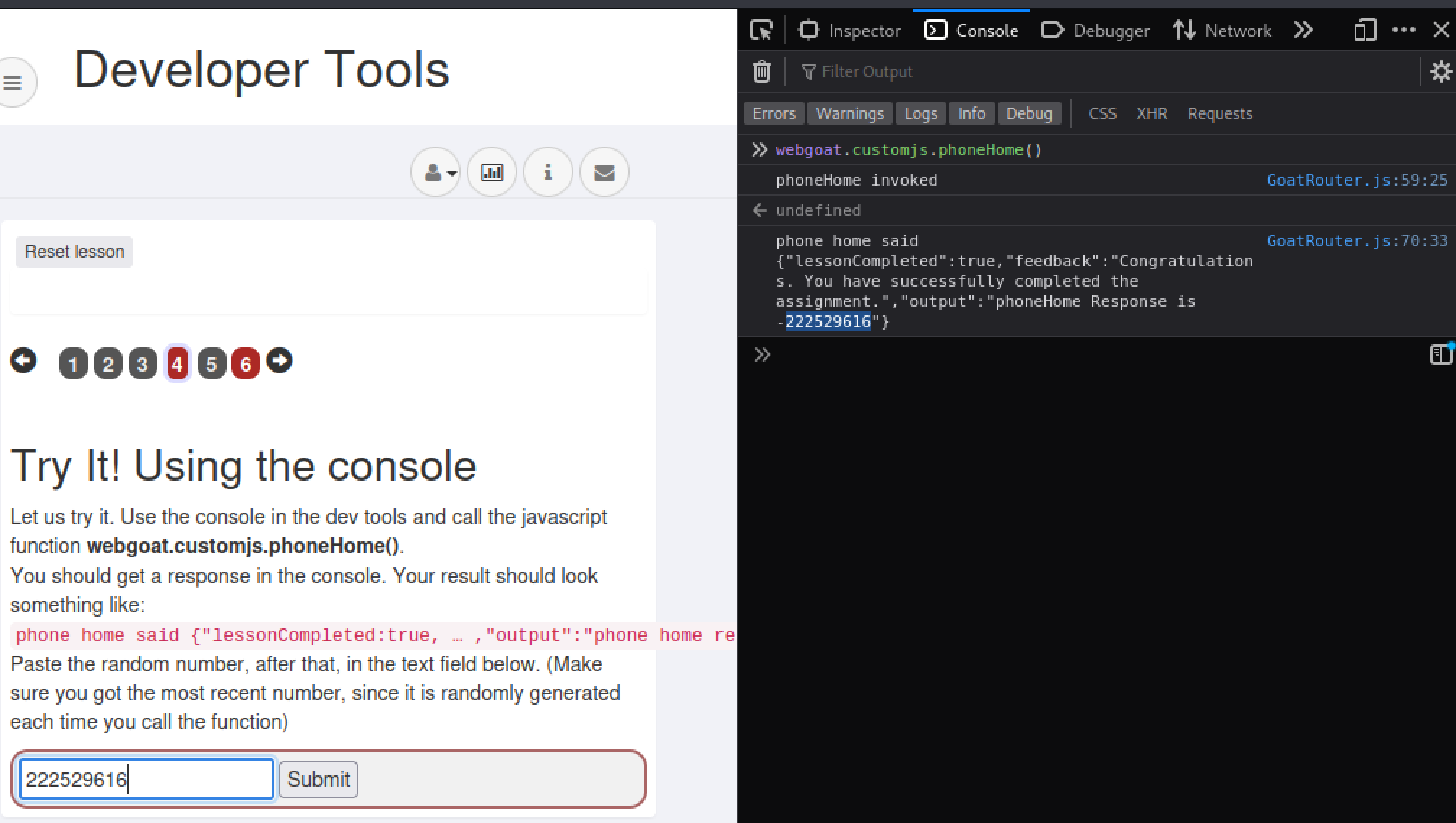Toggle the hamburger sidebar menu
This screenshot has height=823, width=1456.
13,83
